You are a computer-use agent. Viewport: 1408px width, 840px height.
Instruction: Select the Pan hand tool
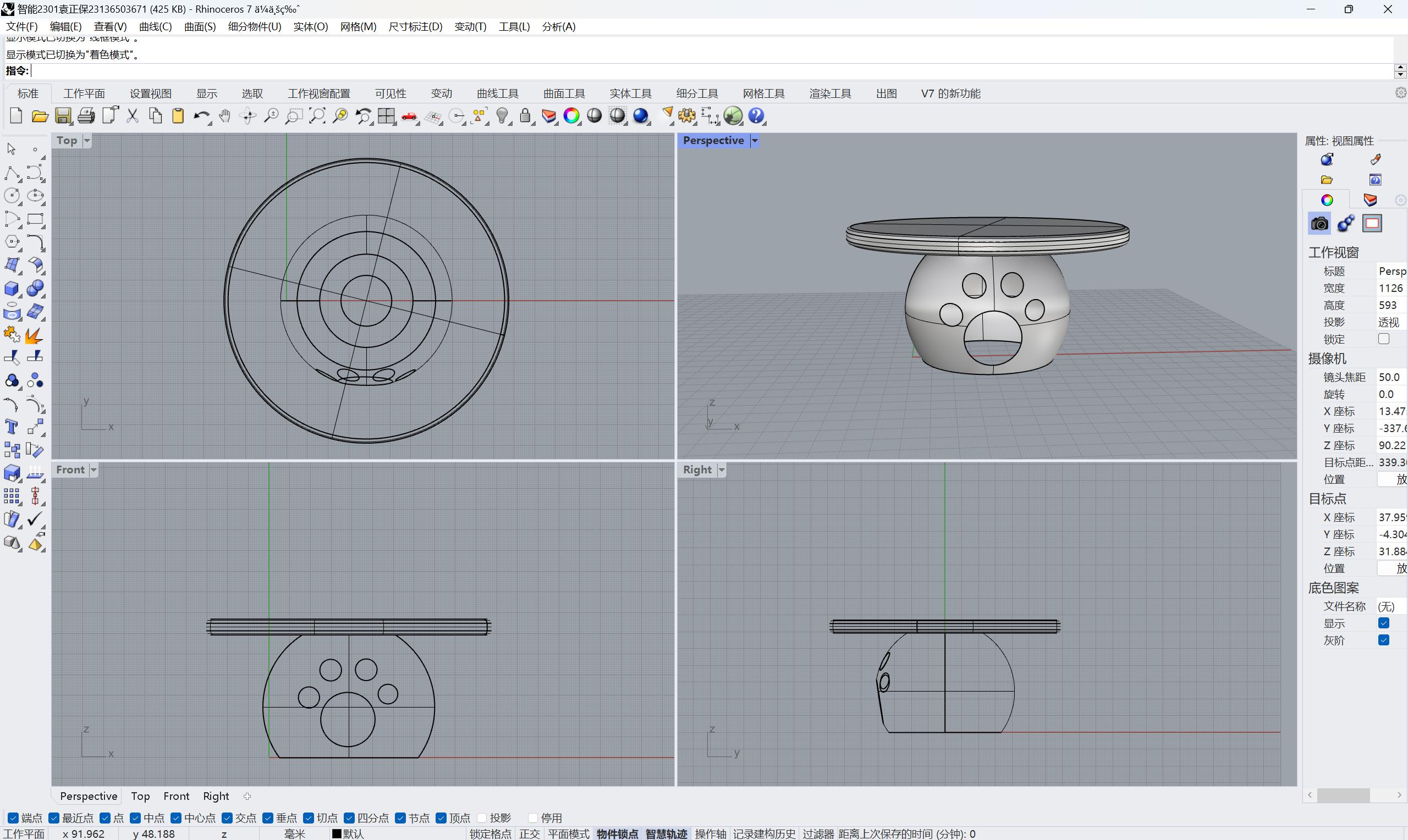(225, 116)
